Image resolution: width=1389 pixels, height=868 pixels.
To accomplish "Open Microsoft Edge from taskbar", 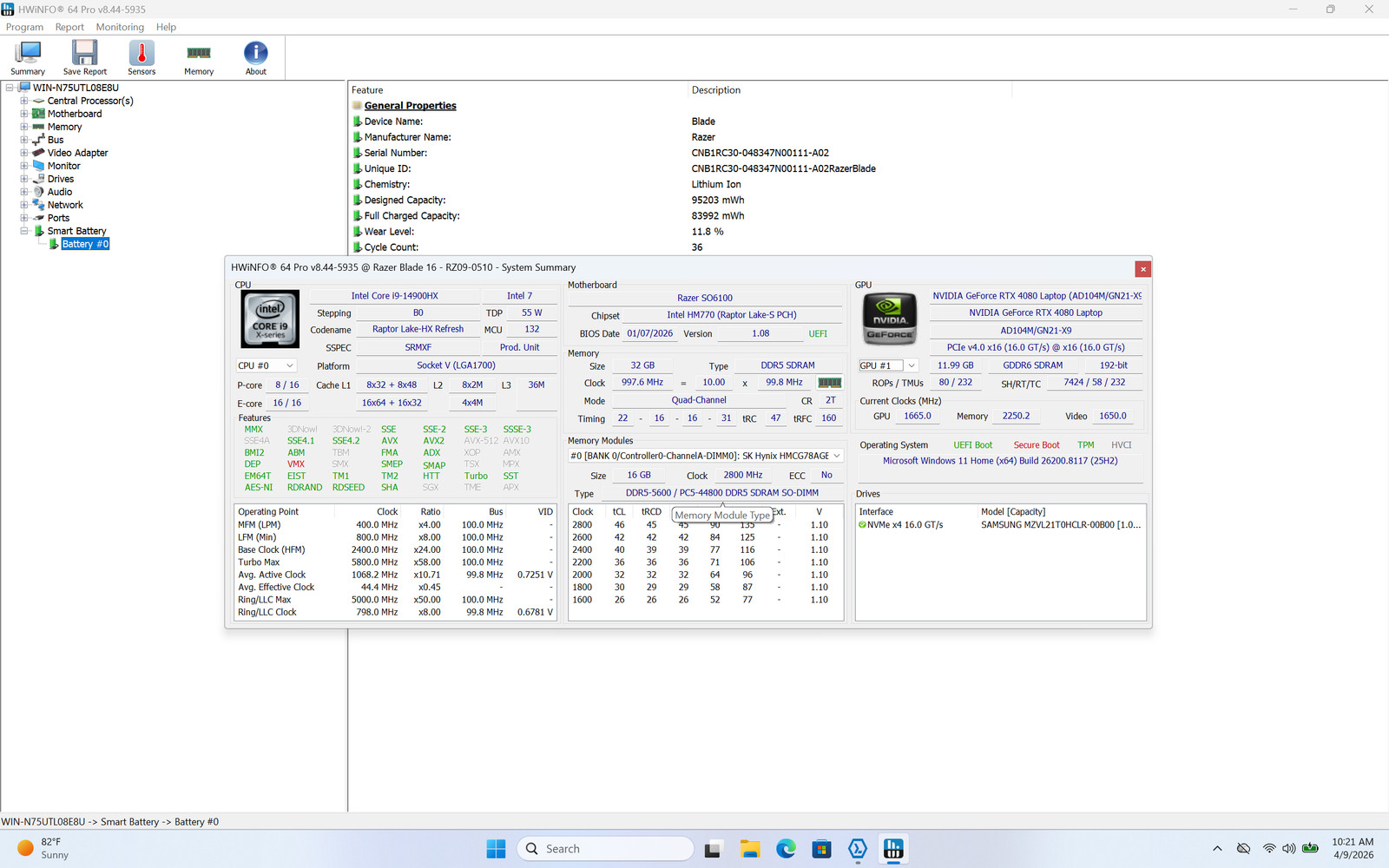I will (x=786, y=849).
